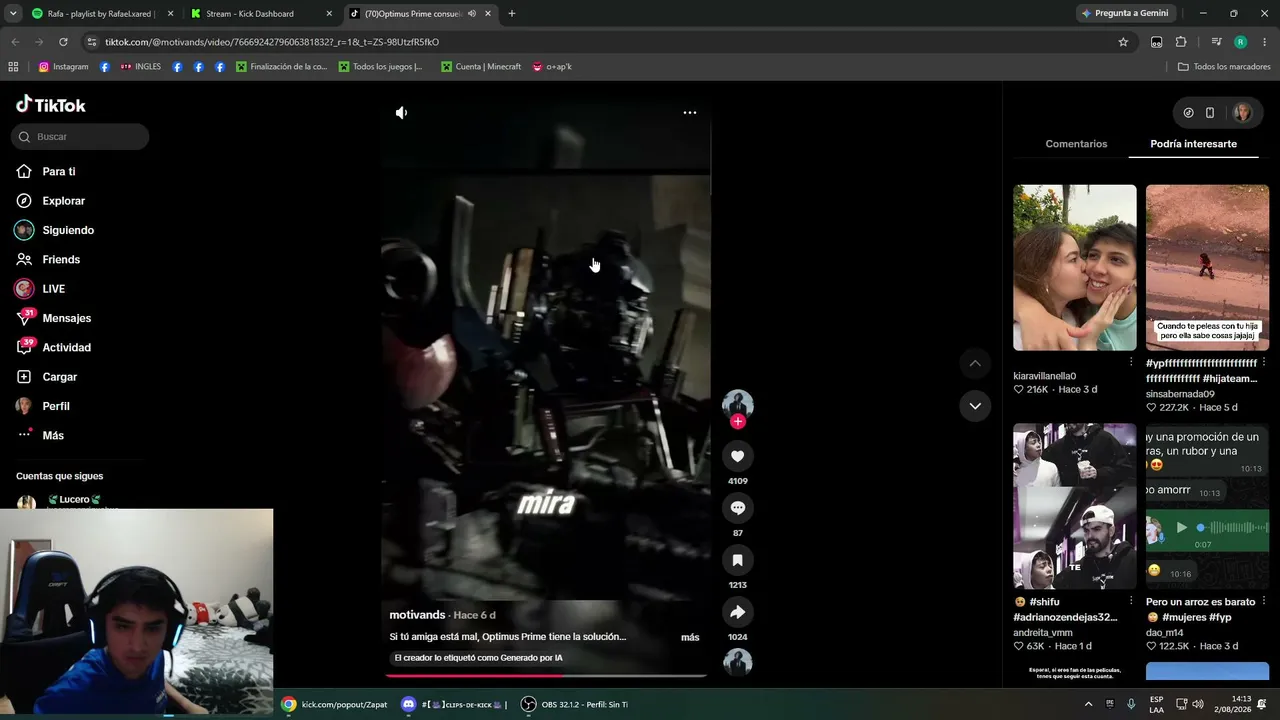This screenshot has width=1280, height=720.
Task: Show hidden system tray icons
Action: point(1088,704)
